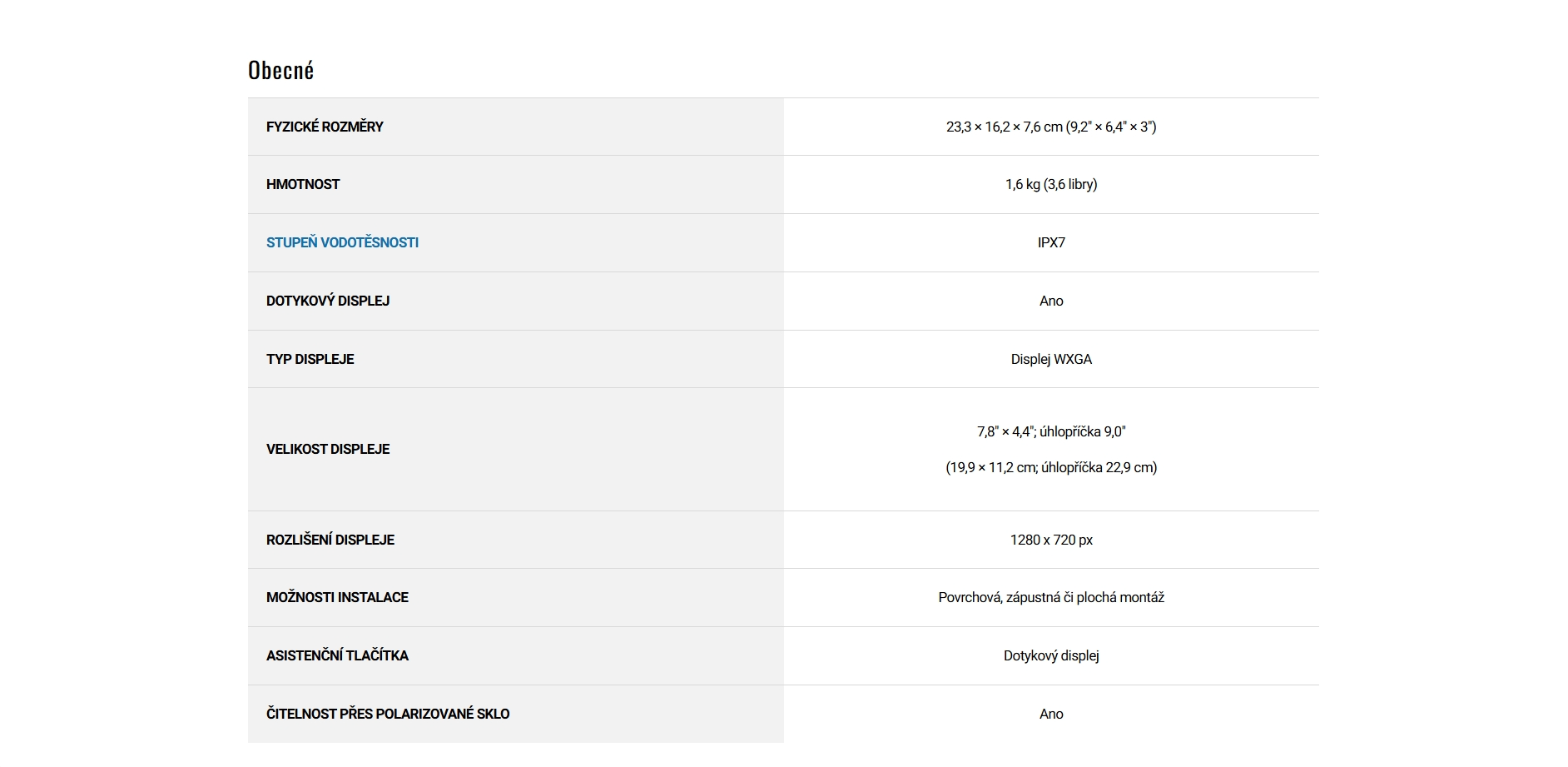Open the Stupeň vodotěsnosti link
Viewport: 1568px width, 767px height.
(x=342, y=242)
